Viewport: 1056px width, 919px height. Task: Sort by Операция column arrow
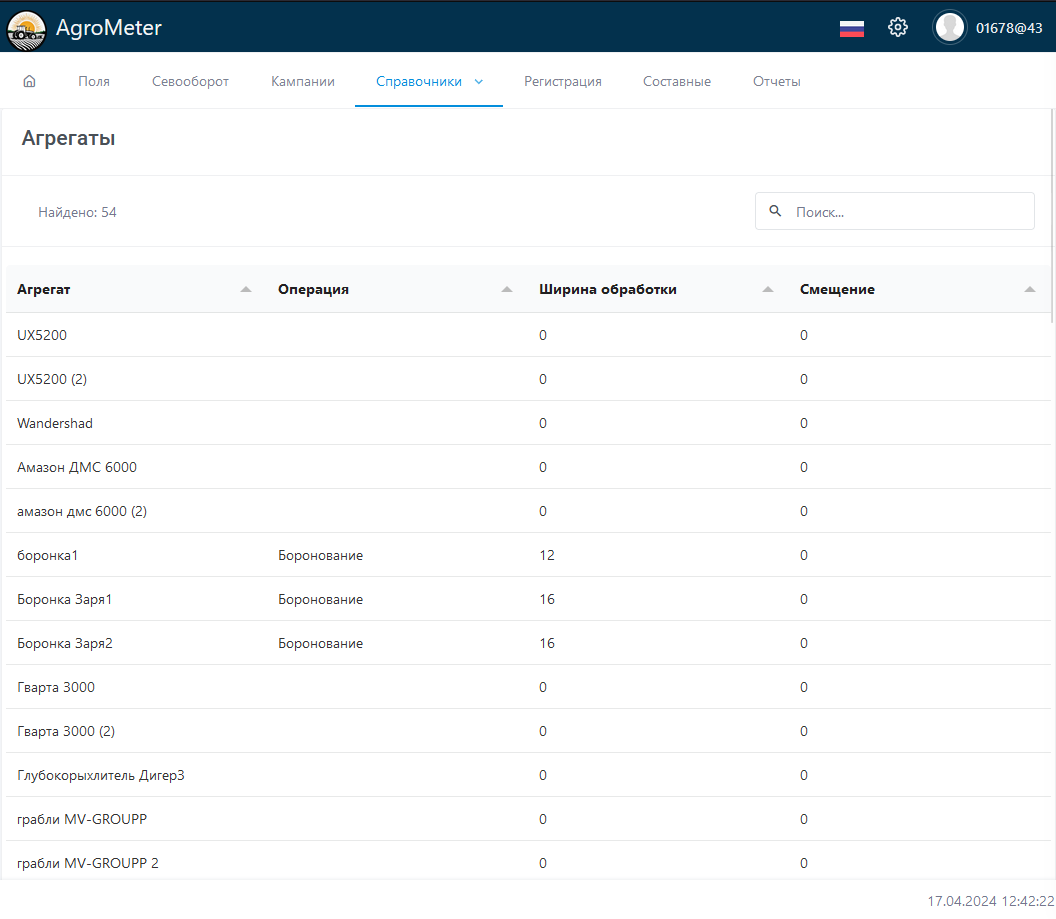(507, 289)
